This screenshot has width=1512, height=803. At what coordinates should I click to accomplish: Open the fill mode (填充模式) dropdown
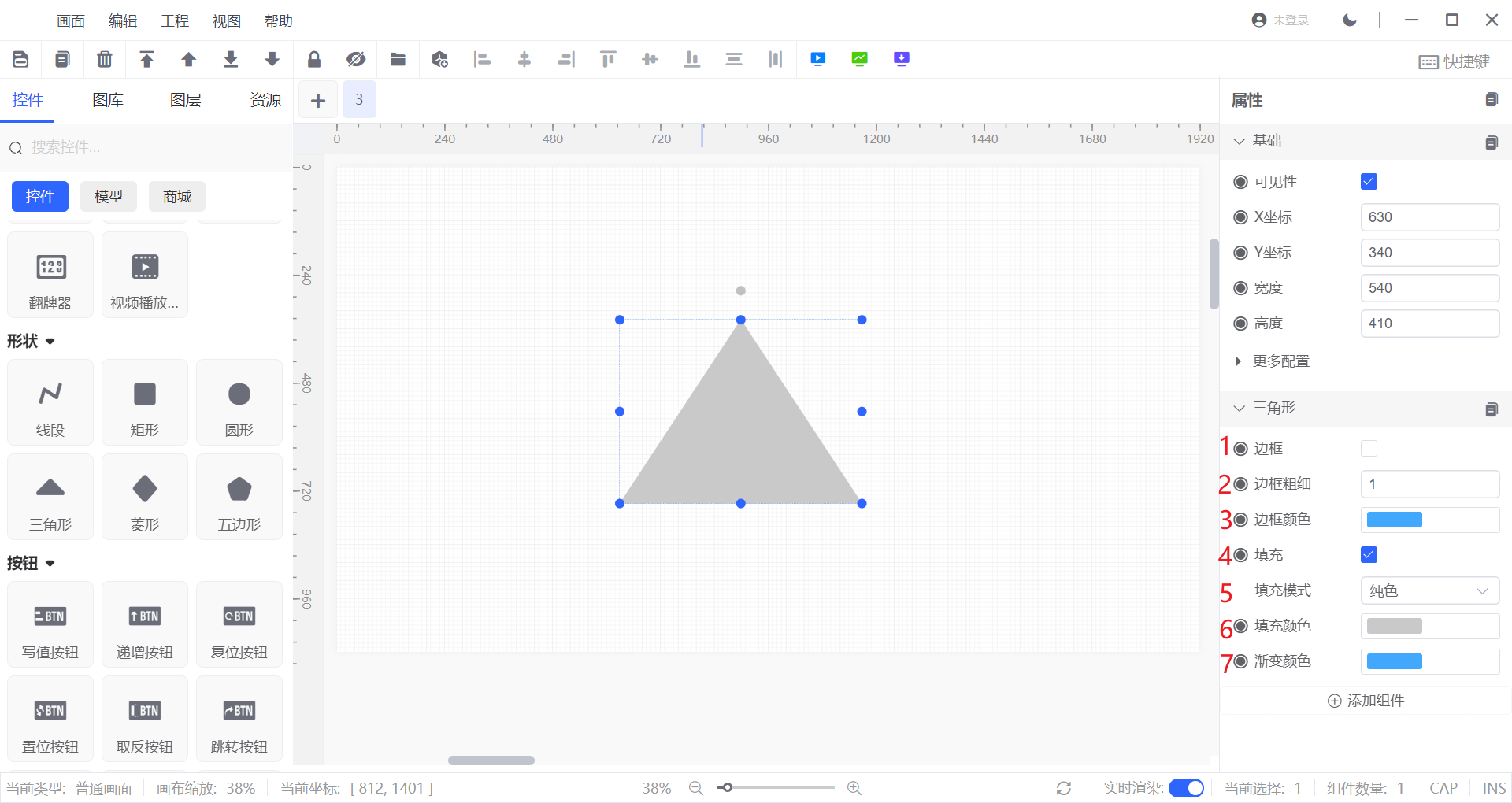tap(1429, 590)
